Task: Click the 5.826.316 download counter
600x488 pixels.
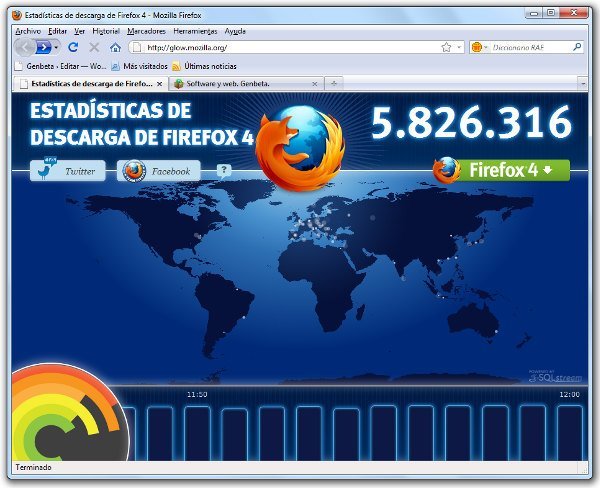Action: pos(471,122)
